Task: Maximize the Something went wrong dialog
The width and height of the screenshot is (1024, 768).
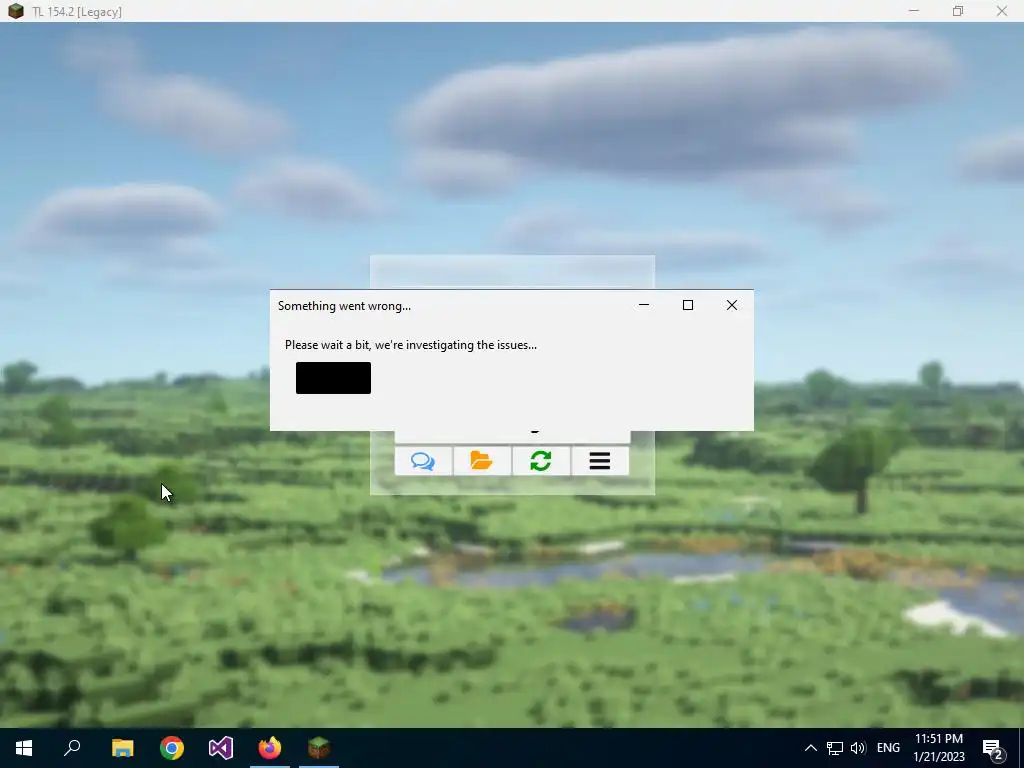Action: [688, 305]
